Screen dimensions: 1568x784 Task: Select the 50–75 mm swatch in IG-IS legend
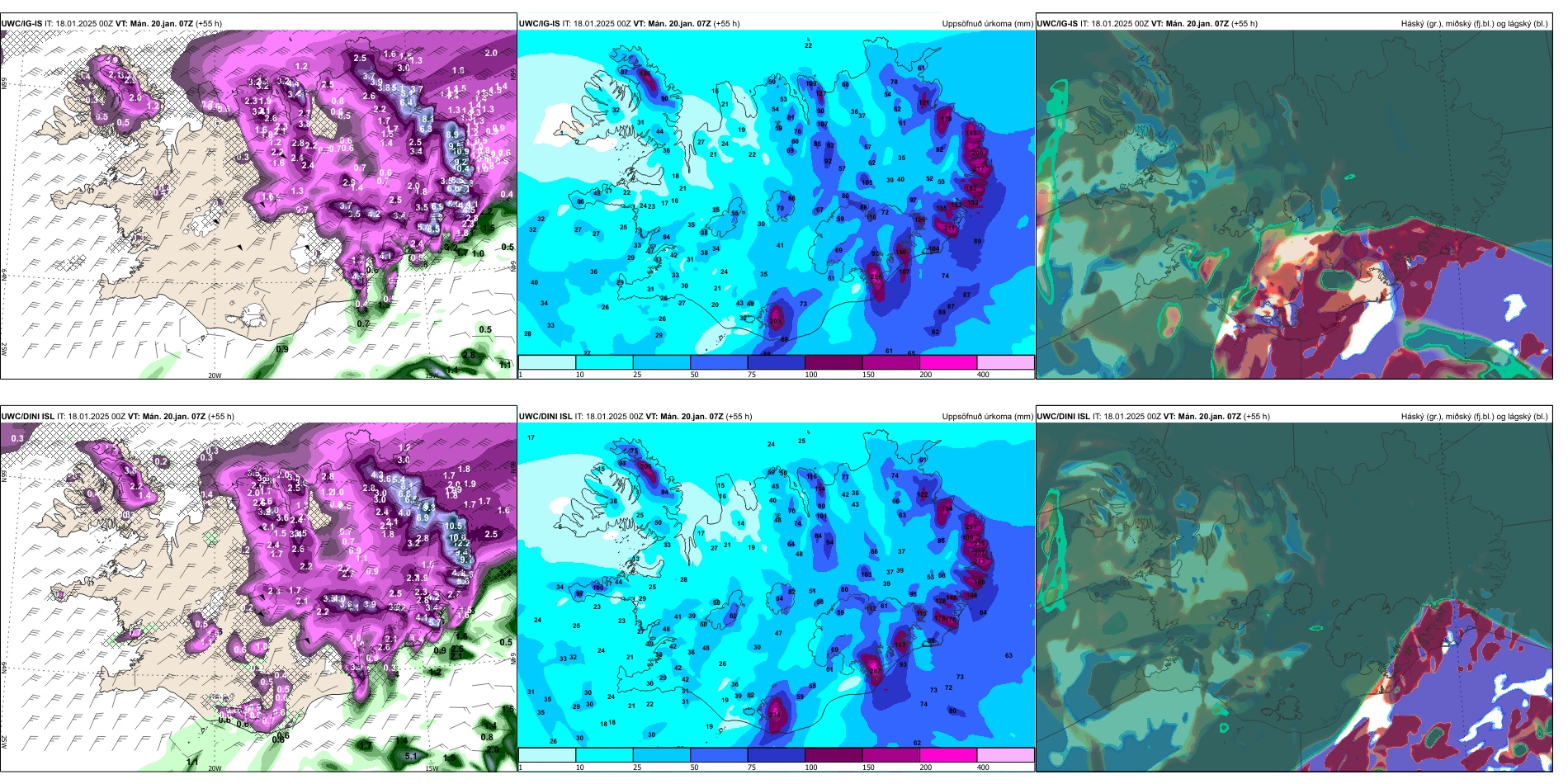click(719, 362)
